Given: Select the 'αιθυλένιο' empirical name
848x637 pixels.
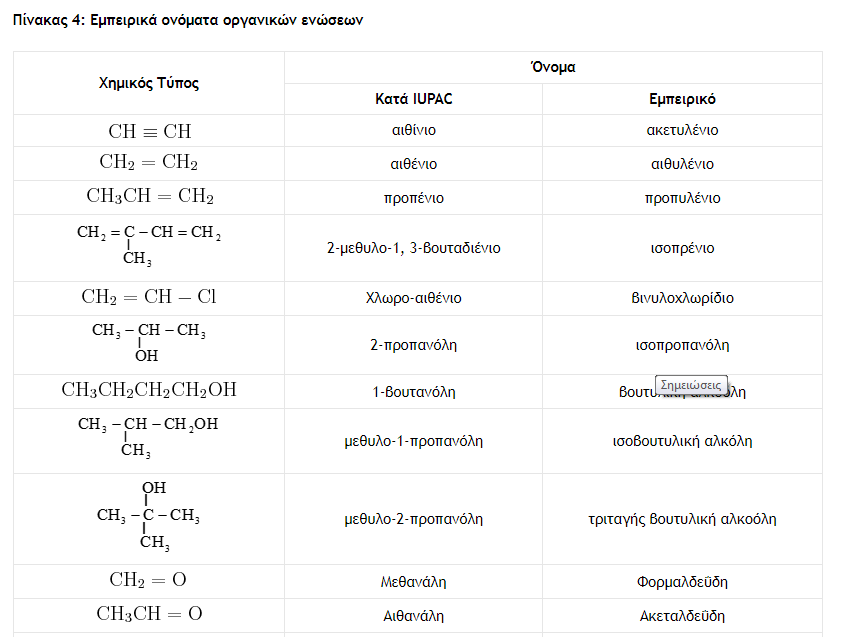Looking at the screenshot, I should pyautogui.click(x=682, y=164).
